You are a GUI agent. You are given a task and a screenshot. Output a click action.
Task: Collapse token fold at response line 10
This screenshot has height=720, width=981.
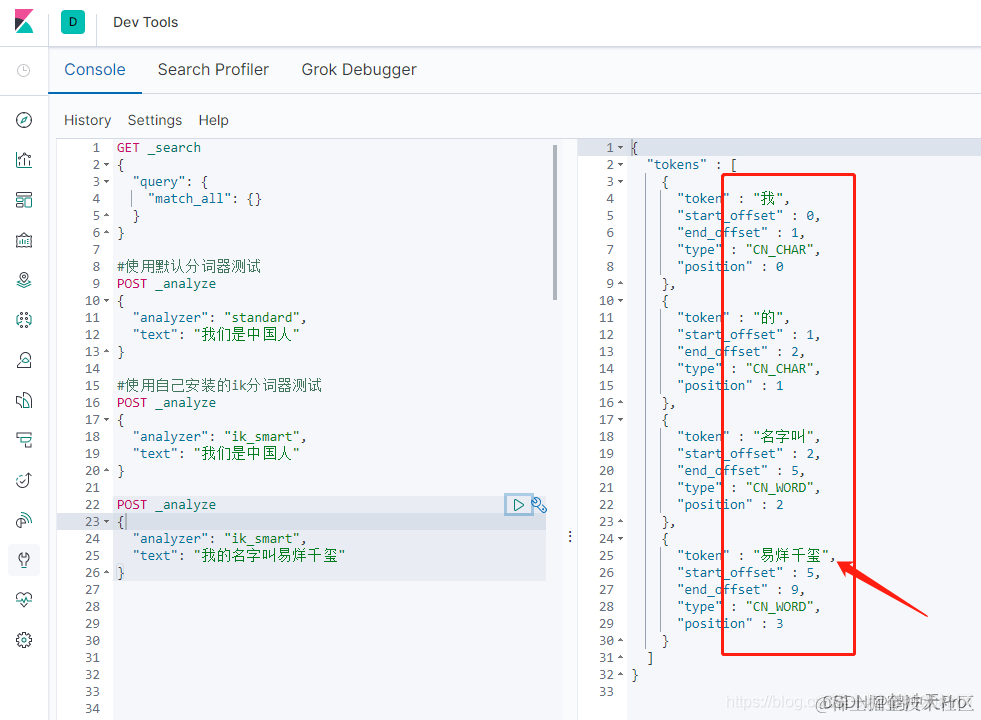[621, 301]
